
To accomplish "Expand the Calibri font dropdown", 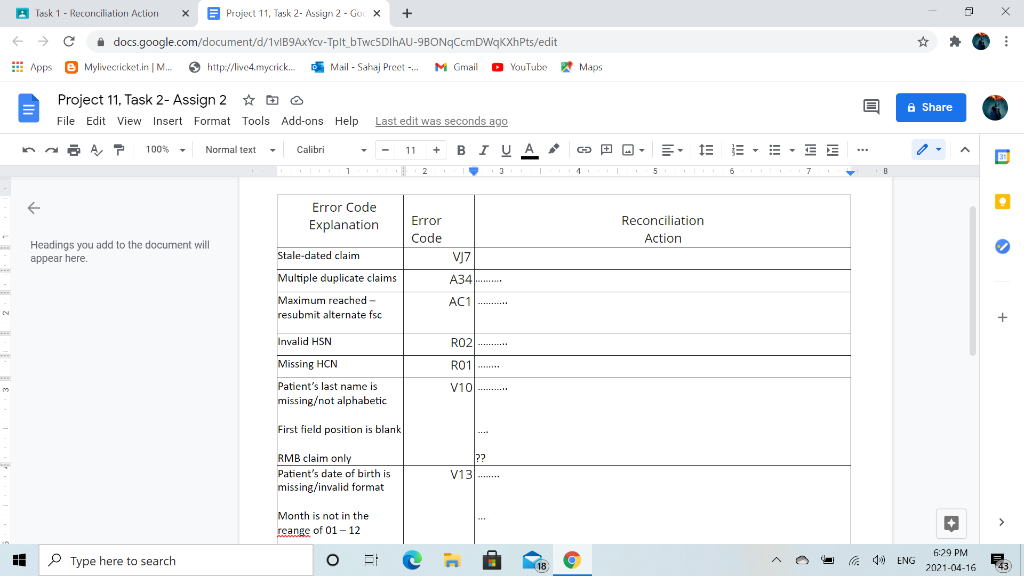I will click(331, 150).
